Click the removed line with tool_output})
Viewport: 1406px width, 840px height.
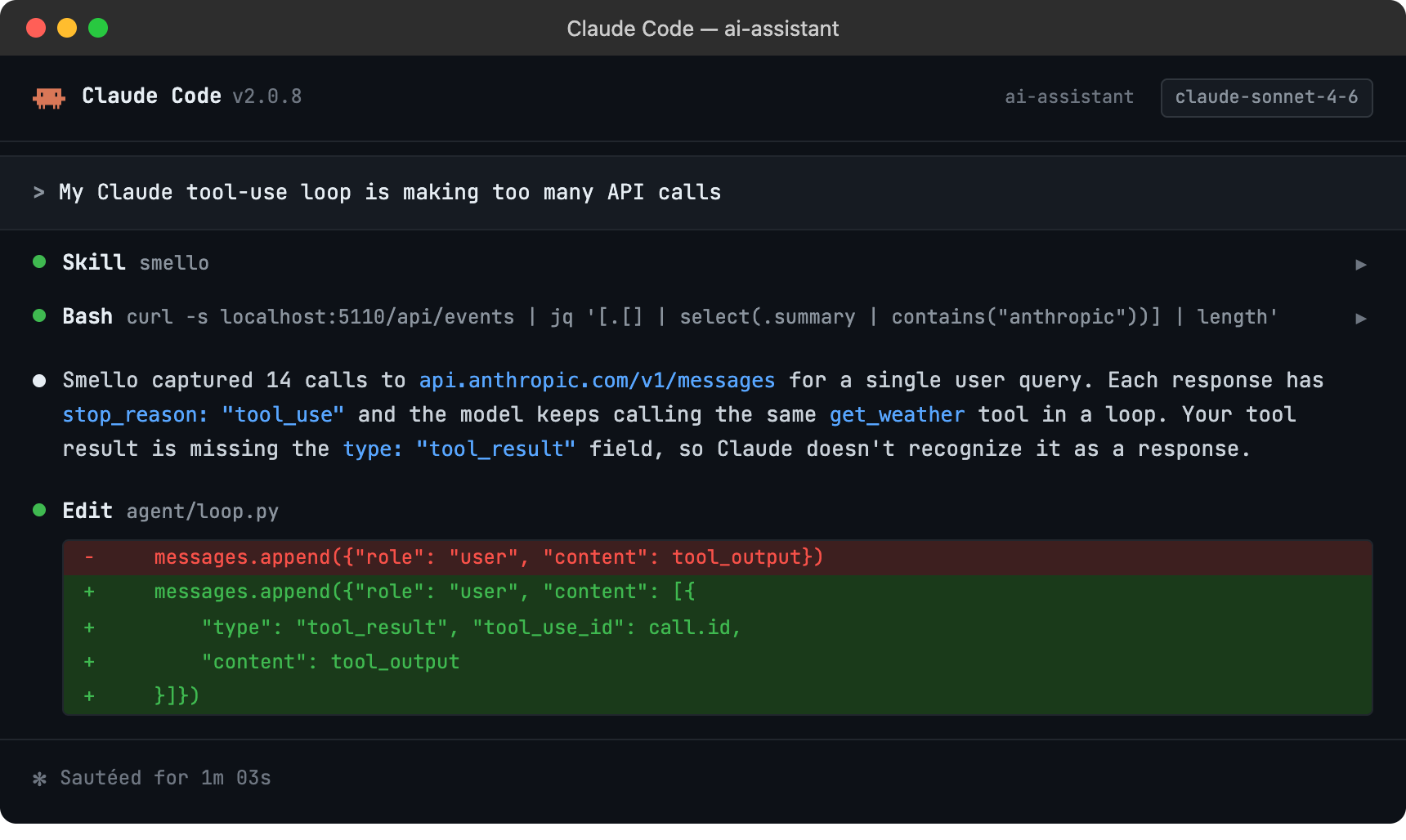[x=717, y=557]
